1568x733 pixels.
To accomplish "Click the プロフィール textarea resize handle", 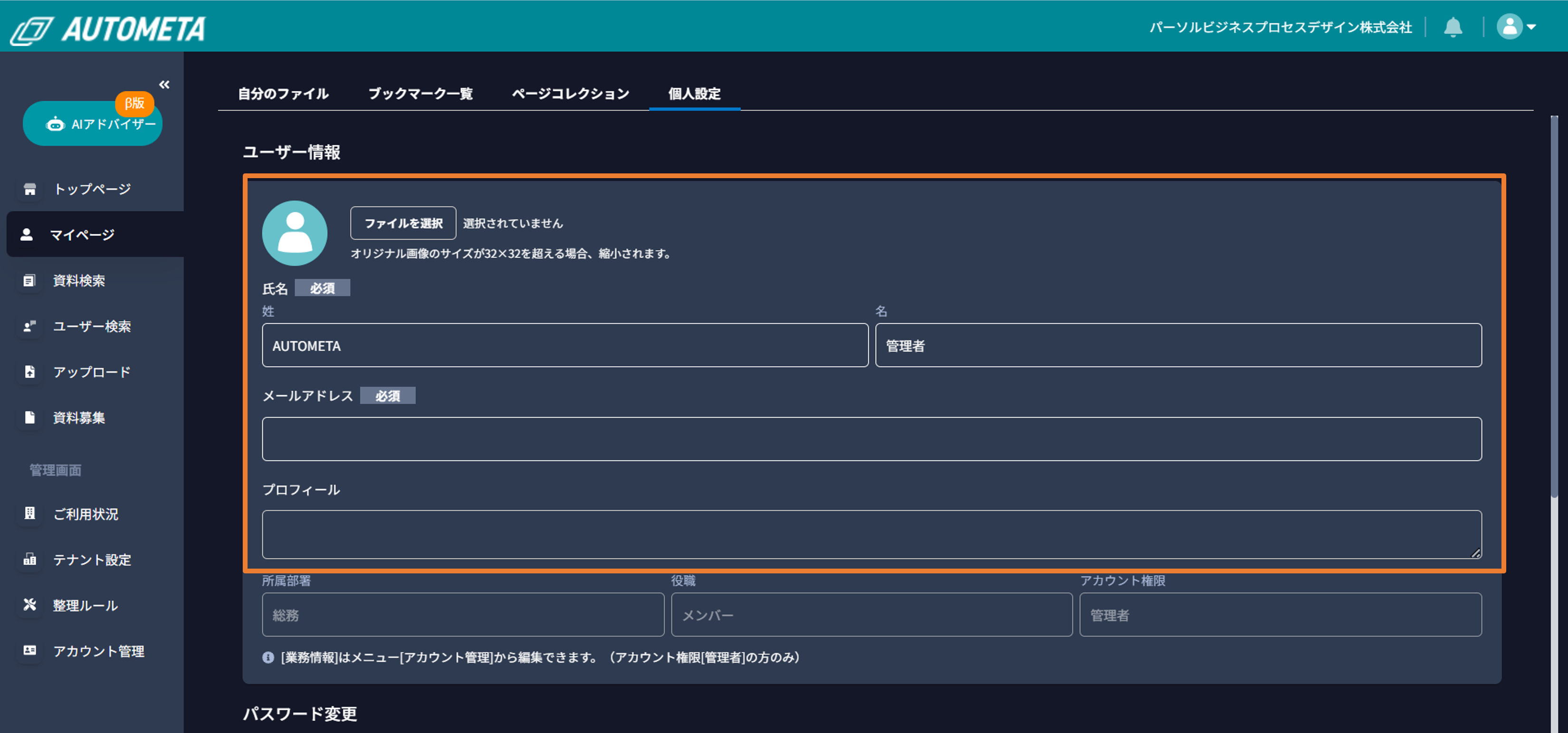I will pos(1475,553).
